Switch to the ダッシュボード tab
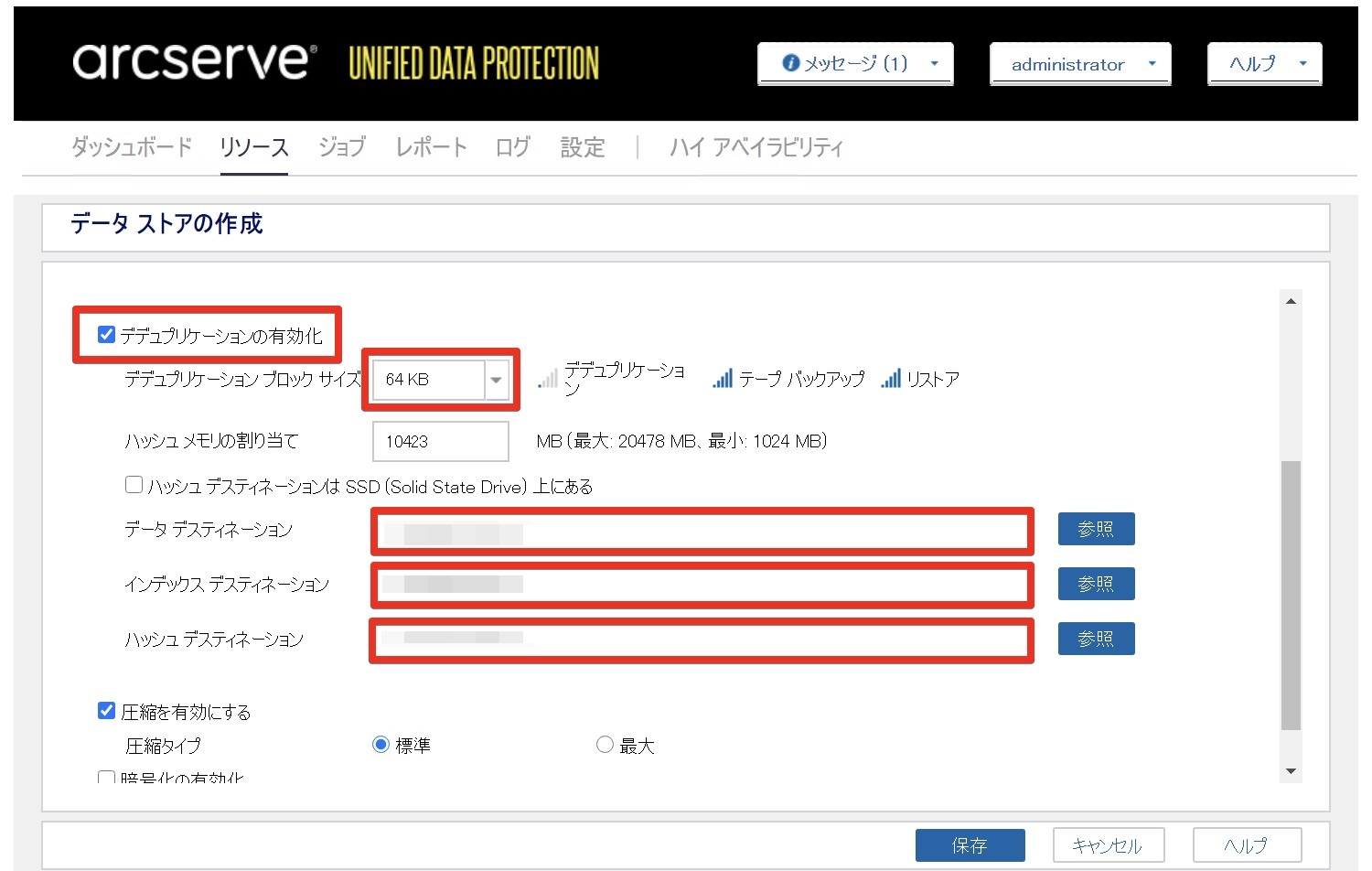The image size is (1372, 871). [132, 147]
